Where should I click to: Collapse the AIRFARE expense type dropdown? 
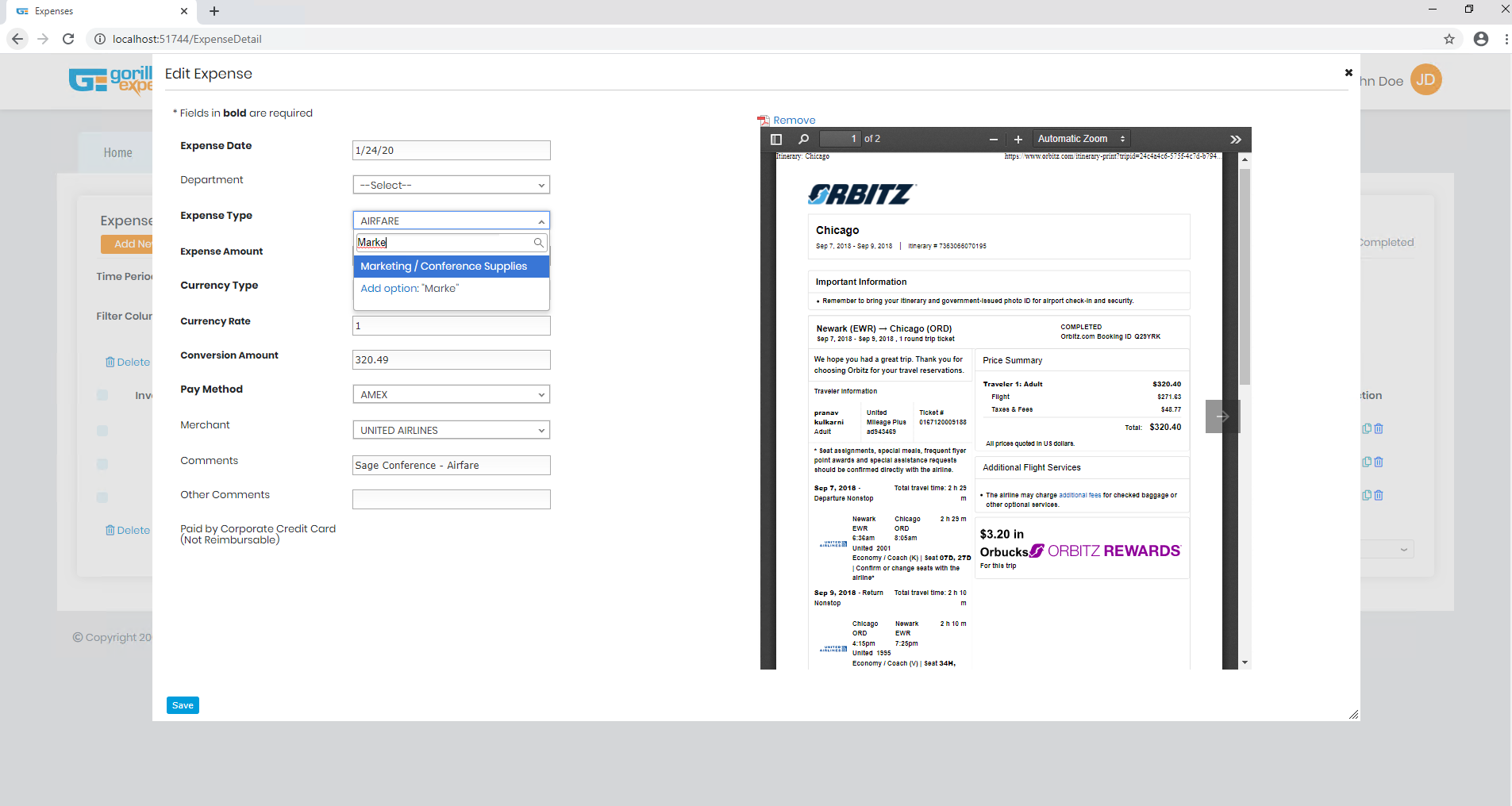[451, 221]
